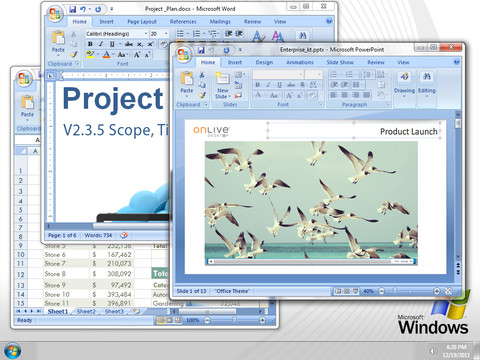Switch to the Sheet2 worksheet tab
Viewport: 480px width, 360px height.
click(x=86, y=311)
